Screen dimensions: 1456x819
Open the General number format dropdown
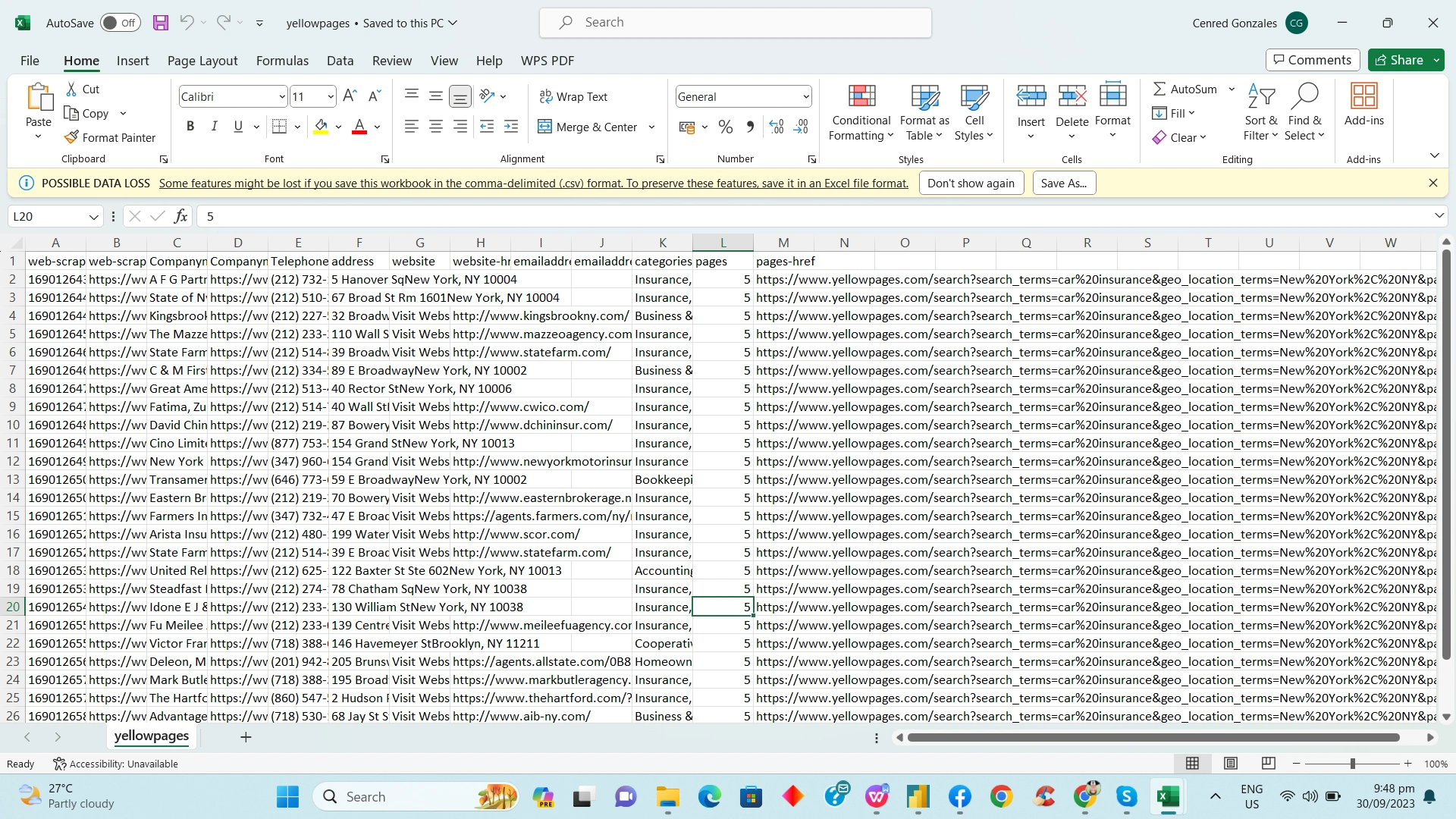(805, 96)
